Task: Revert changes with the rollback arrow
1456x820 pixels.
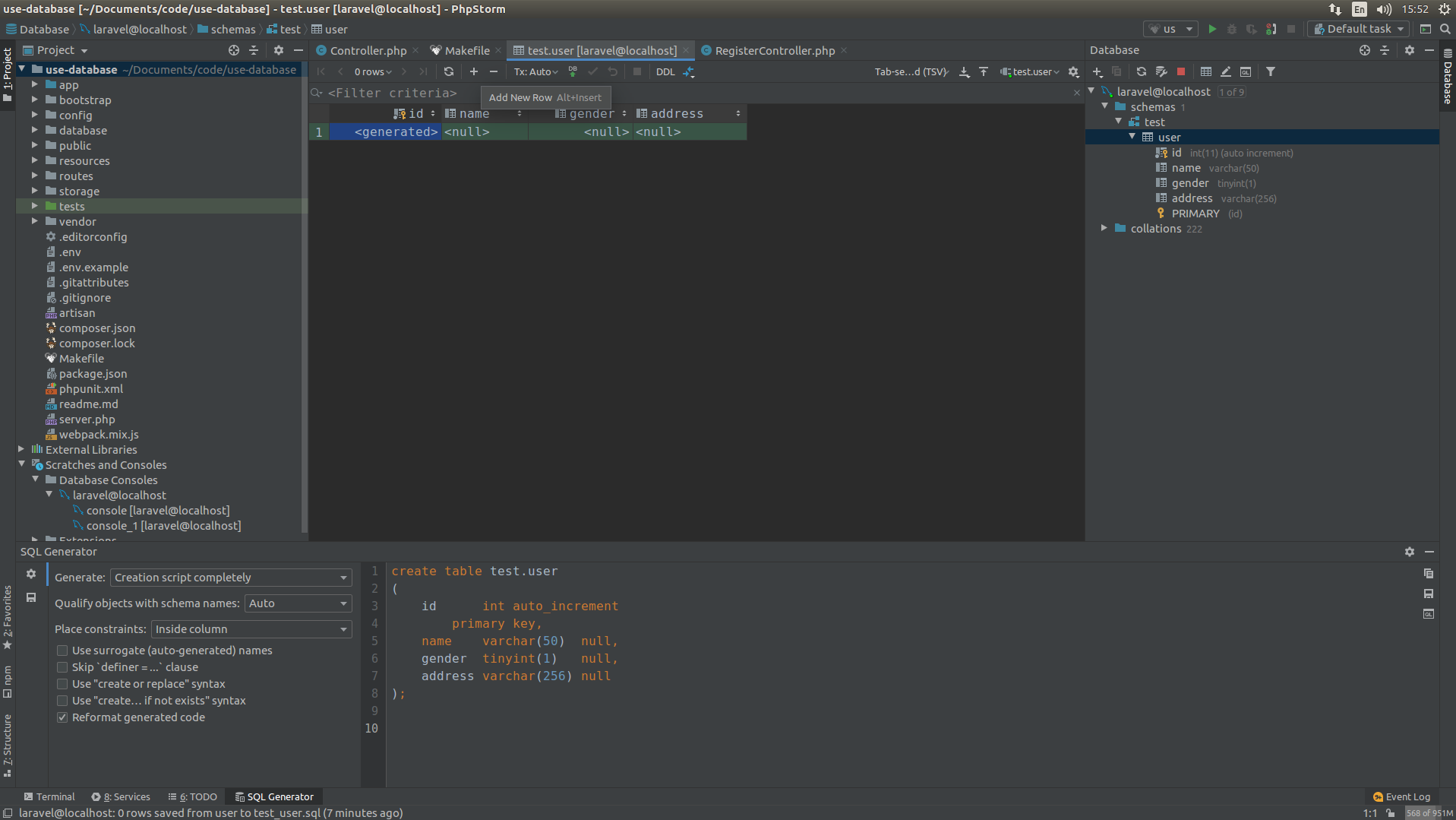Action: point(612,71)
